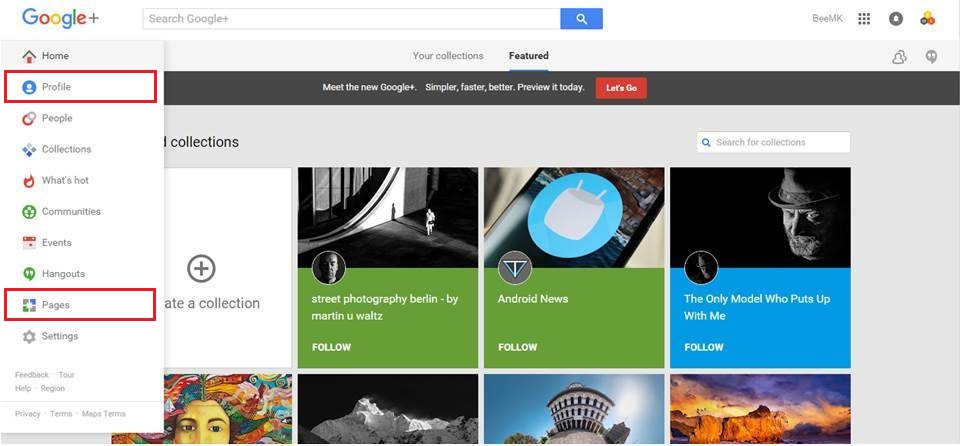This screenshot has height=446, width=960.
Task: Click the Search Google+ input field
Action: tap(351, 18)
